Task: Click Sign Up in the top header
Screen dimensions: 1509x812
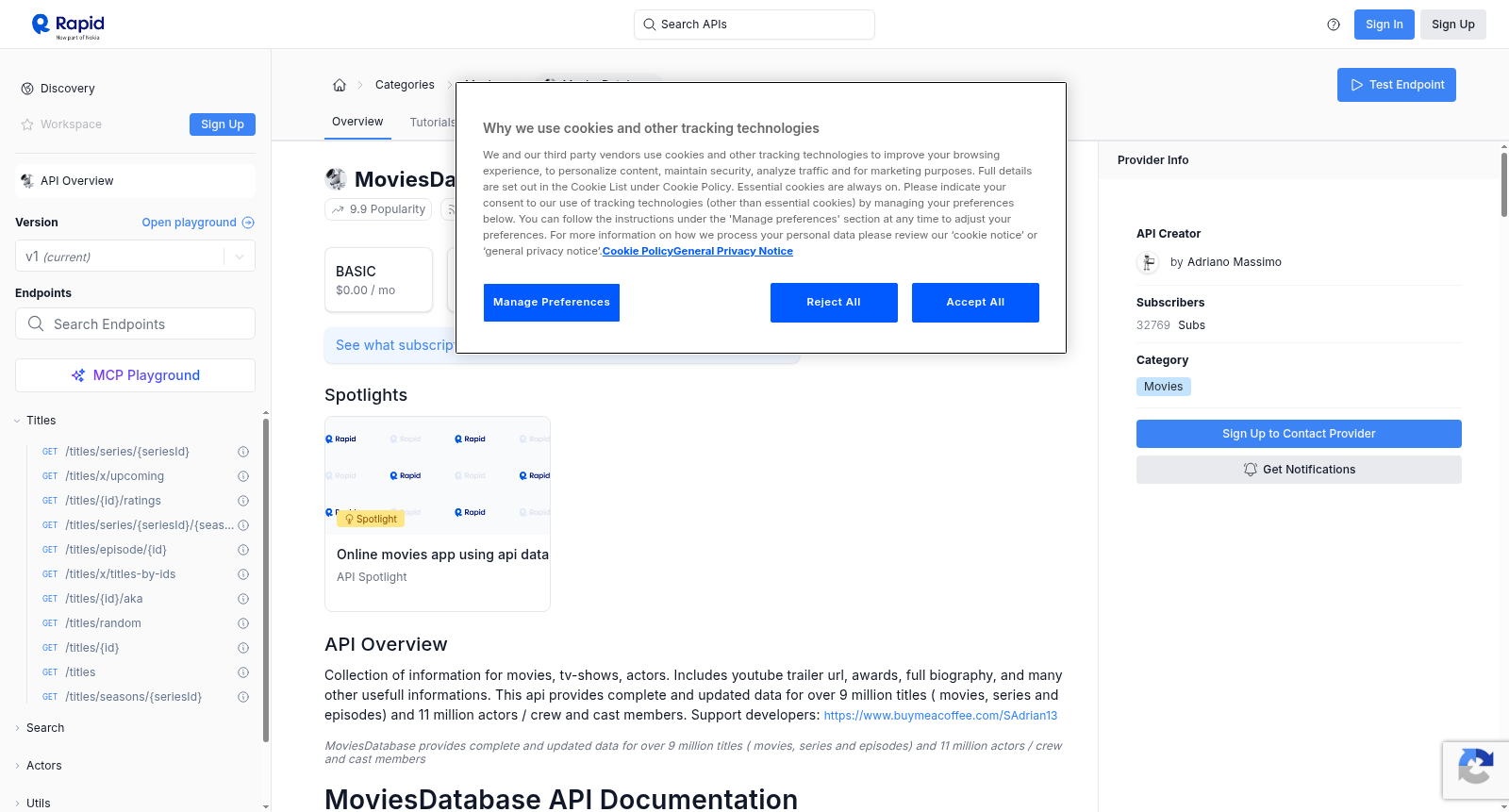Action: click(1452, 25)
